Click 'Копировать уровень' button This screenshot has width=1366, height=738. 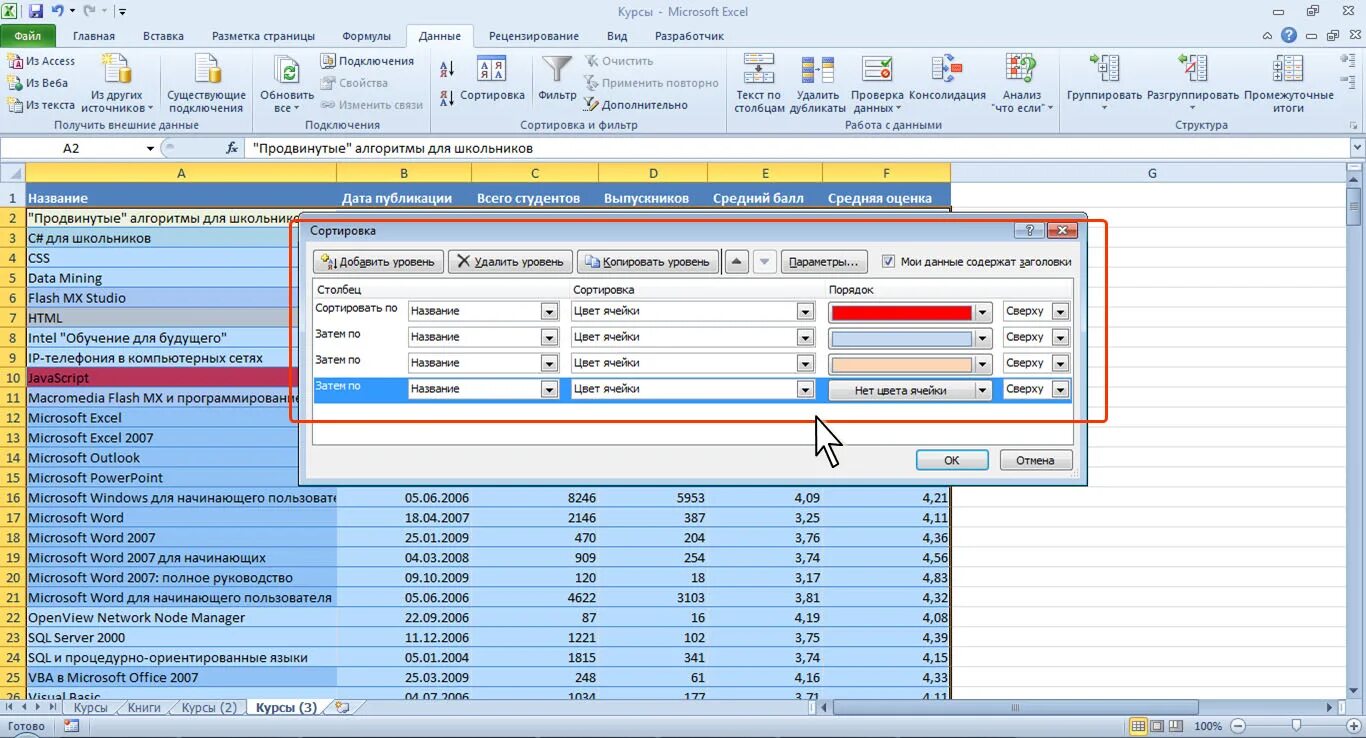[x=648, y=262]
